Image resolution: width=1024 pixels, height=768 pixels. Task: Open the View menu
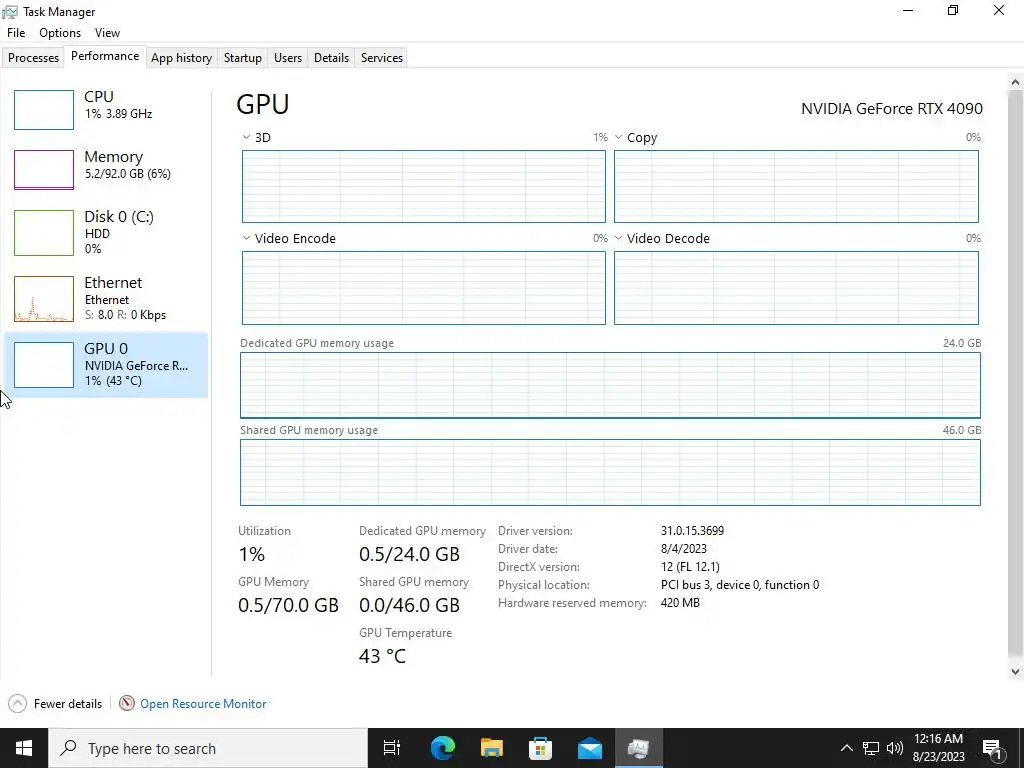tap(107, 33)
